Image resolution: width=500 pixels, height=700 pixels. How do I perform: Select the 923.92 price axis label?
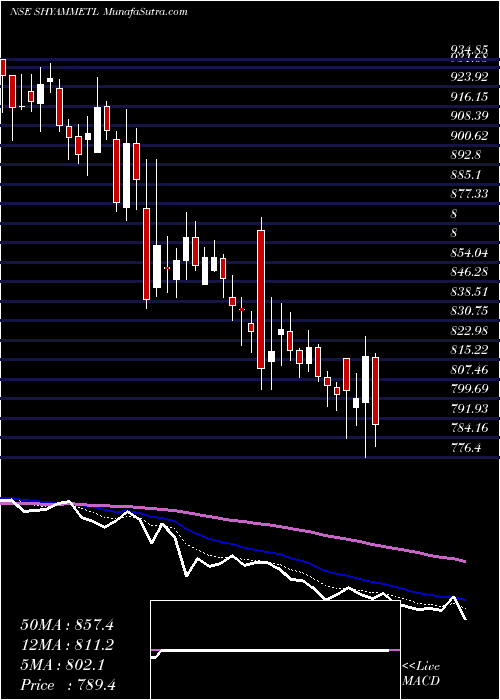[x=469, y=77]
